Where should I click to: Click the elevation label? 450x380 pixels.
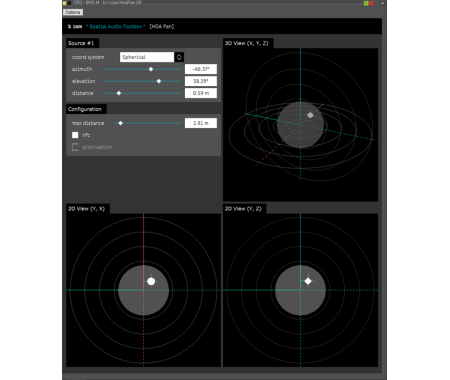click(84, 81)
